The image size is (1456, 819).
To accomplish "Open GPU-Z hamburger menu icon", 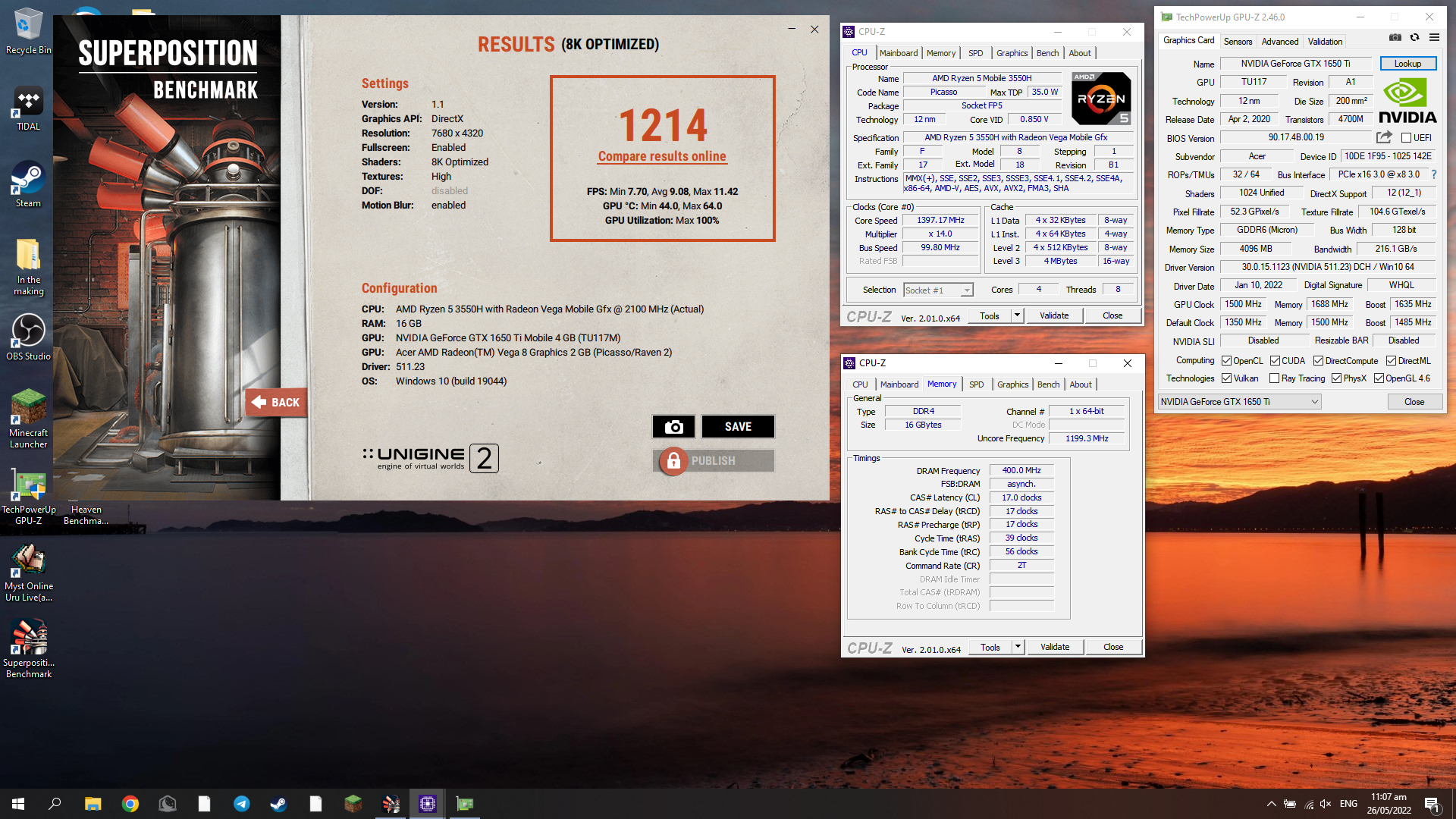I will (x=1434, y=37).
